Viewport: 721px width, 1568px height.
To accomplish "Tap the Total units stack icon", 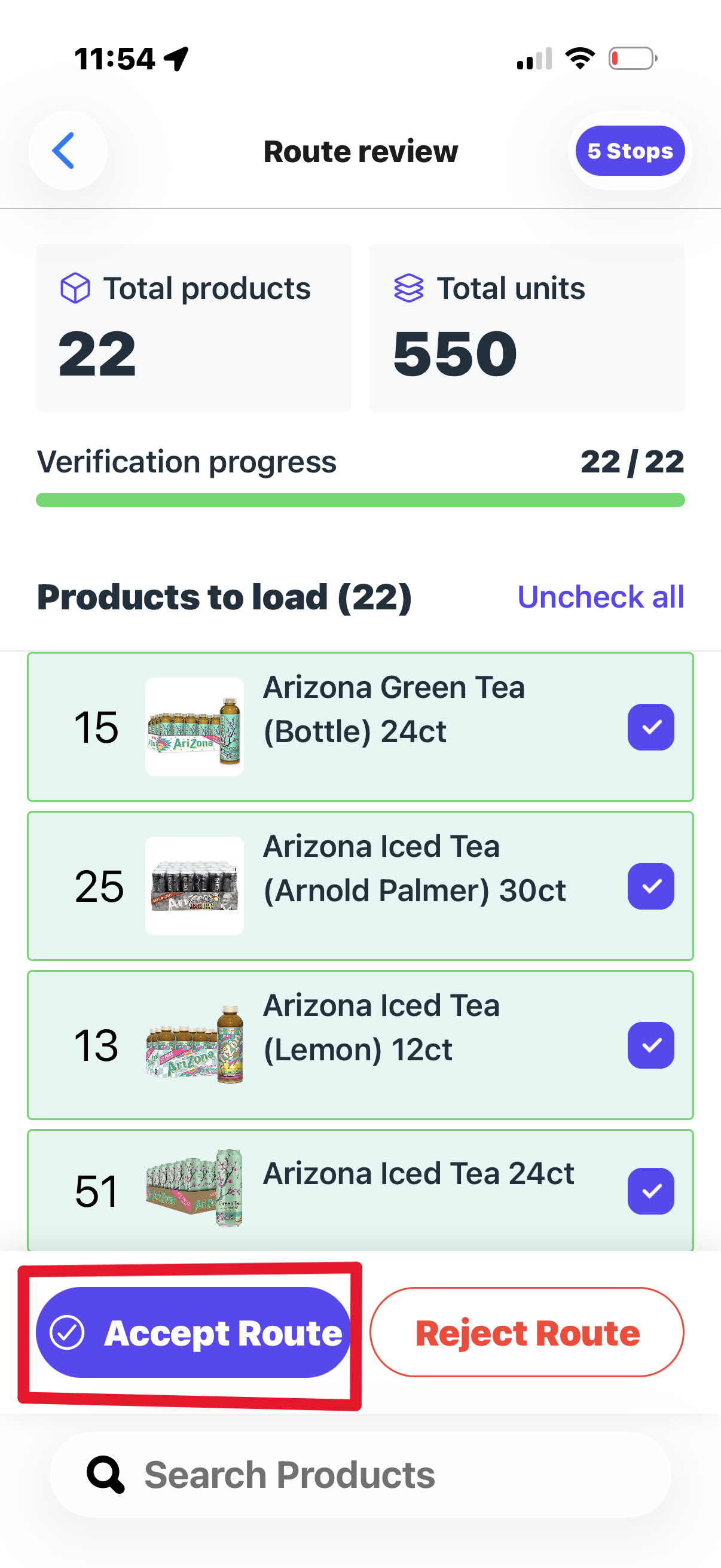I will point(408,288).
